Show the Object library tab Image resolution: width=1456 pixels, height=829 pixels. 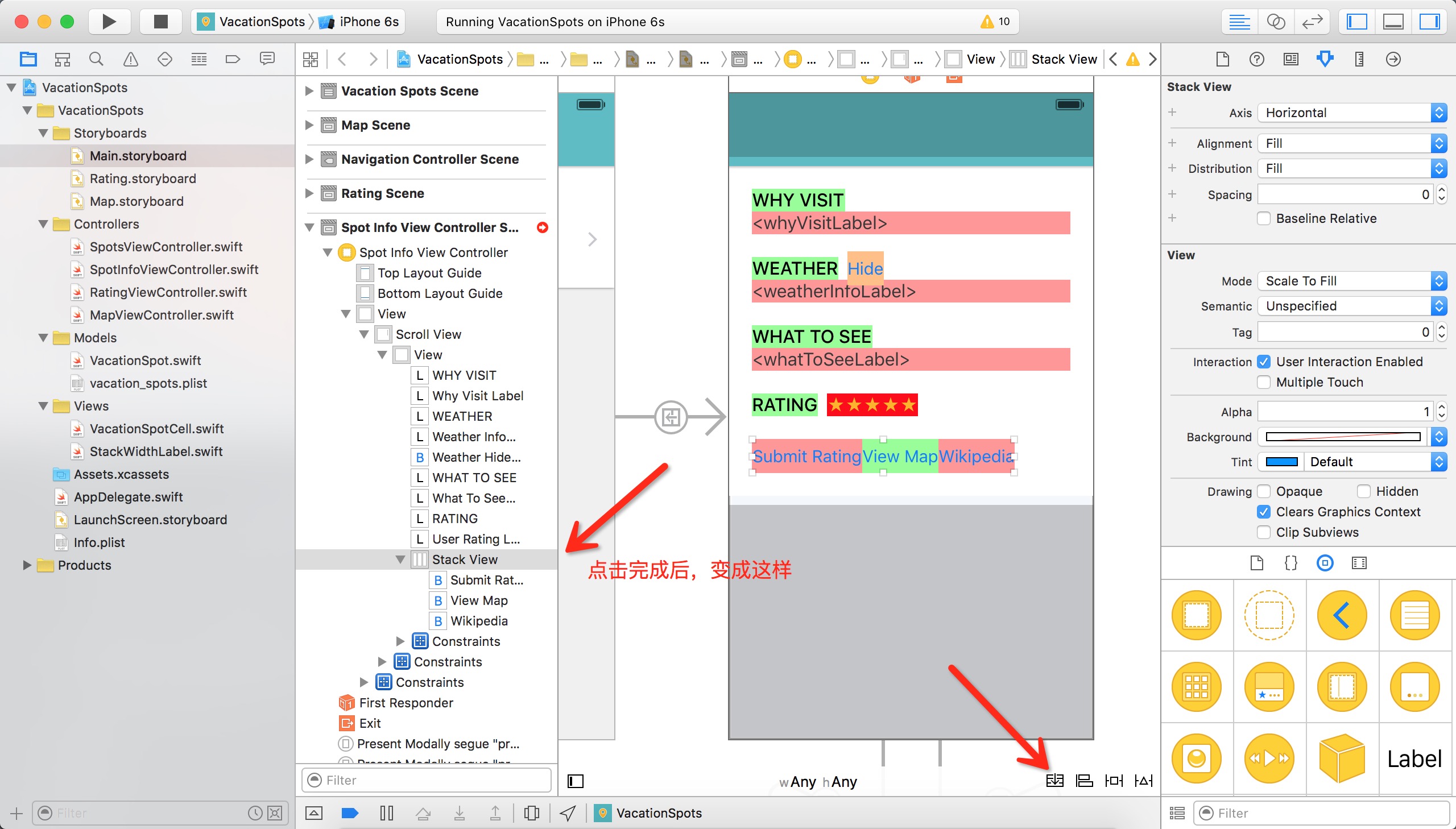(x=1325, y=563)
